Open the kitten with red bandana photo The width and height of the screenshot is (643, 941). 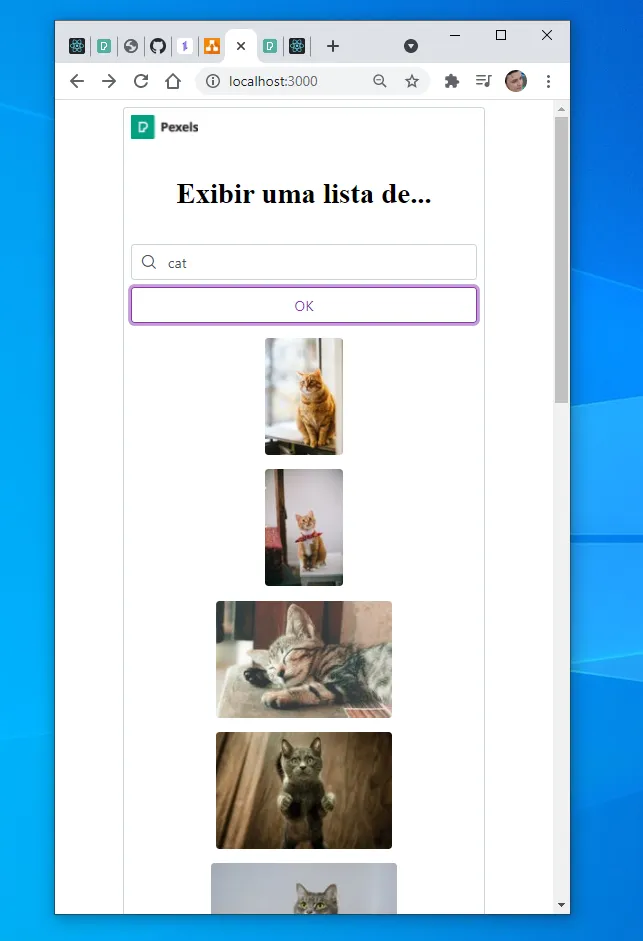point(304,528)
